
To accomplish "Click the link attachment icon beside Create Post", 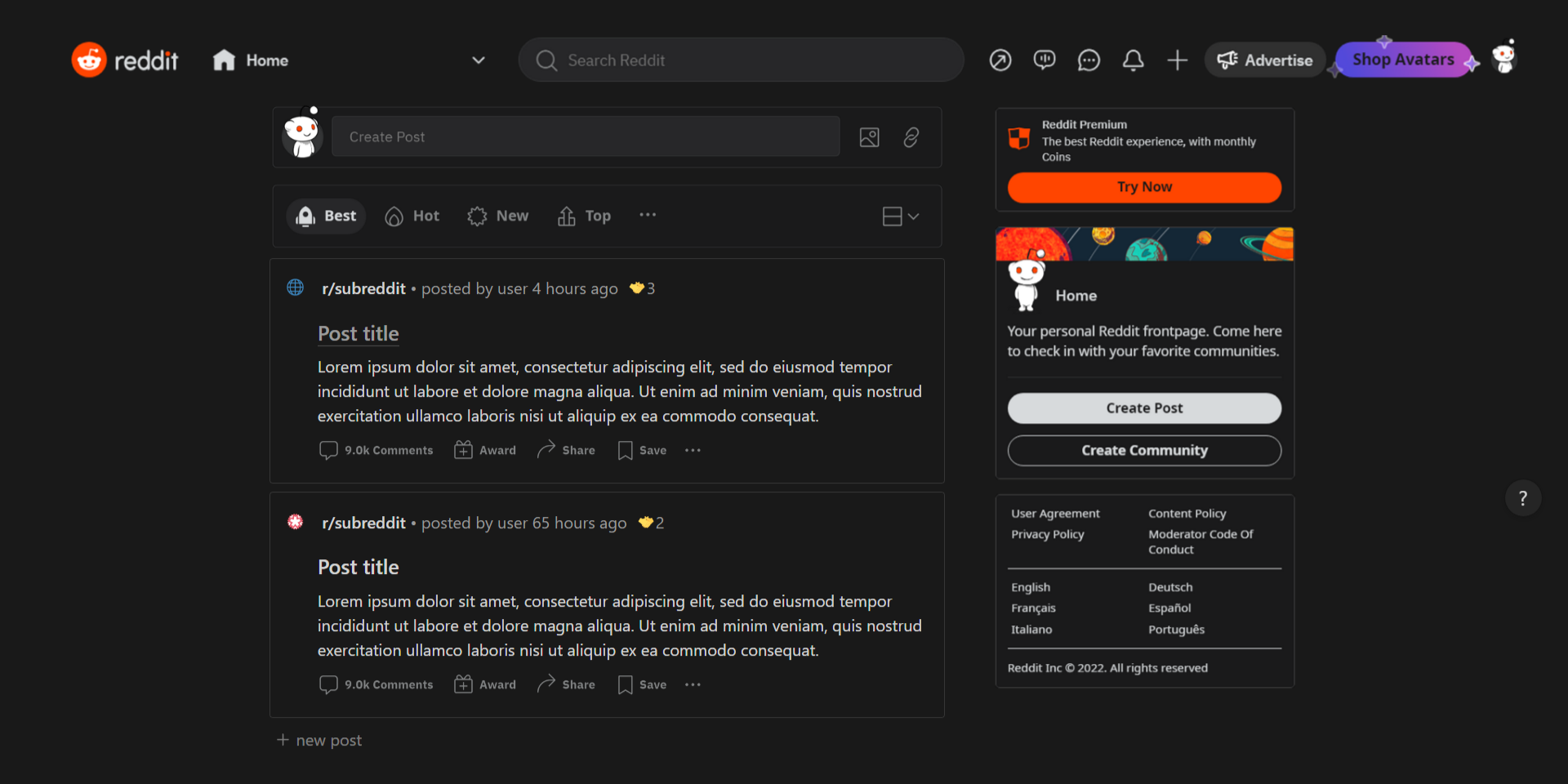I will [911, 137].
